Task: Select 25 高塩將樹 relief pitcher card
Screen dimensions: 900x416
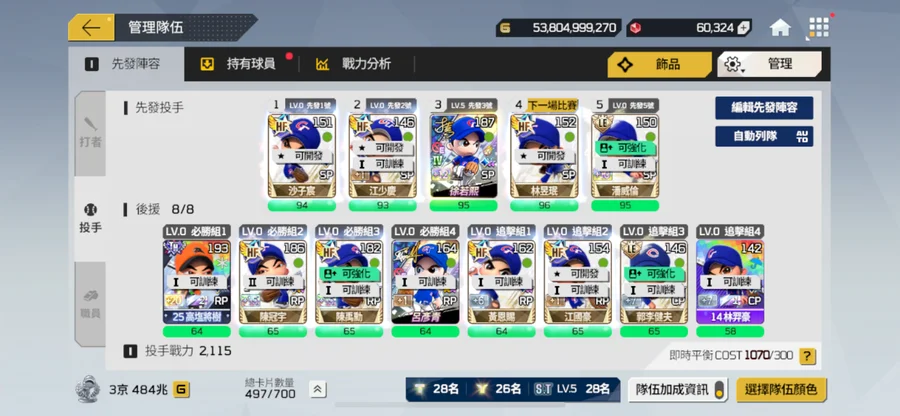Action: (196, 282)
